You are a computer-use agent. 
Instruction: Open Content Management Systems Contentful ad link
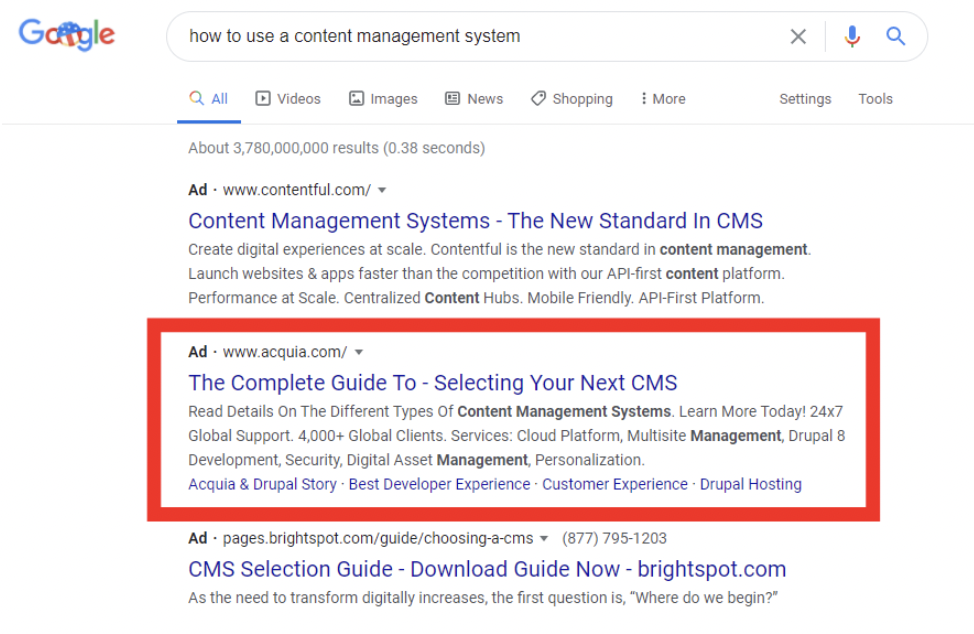click(x=475, y=221)
